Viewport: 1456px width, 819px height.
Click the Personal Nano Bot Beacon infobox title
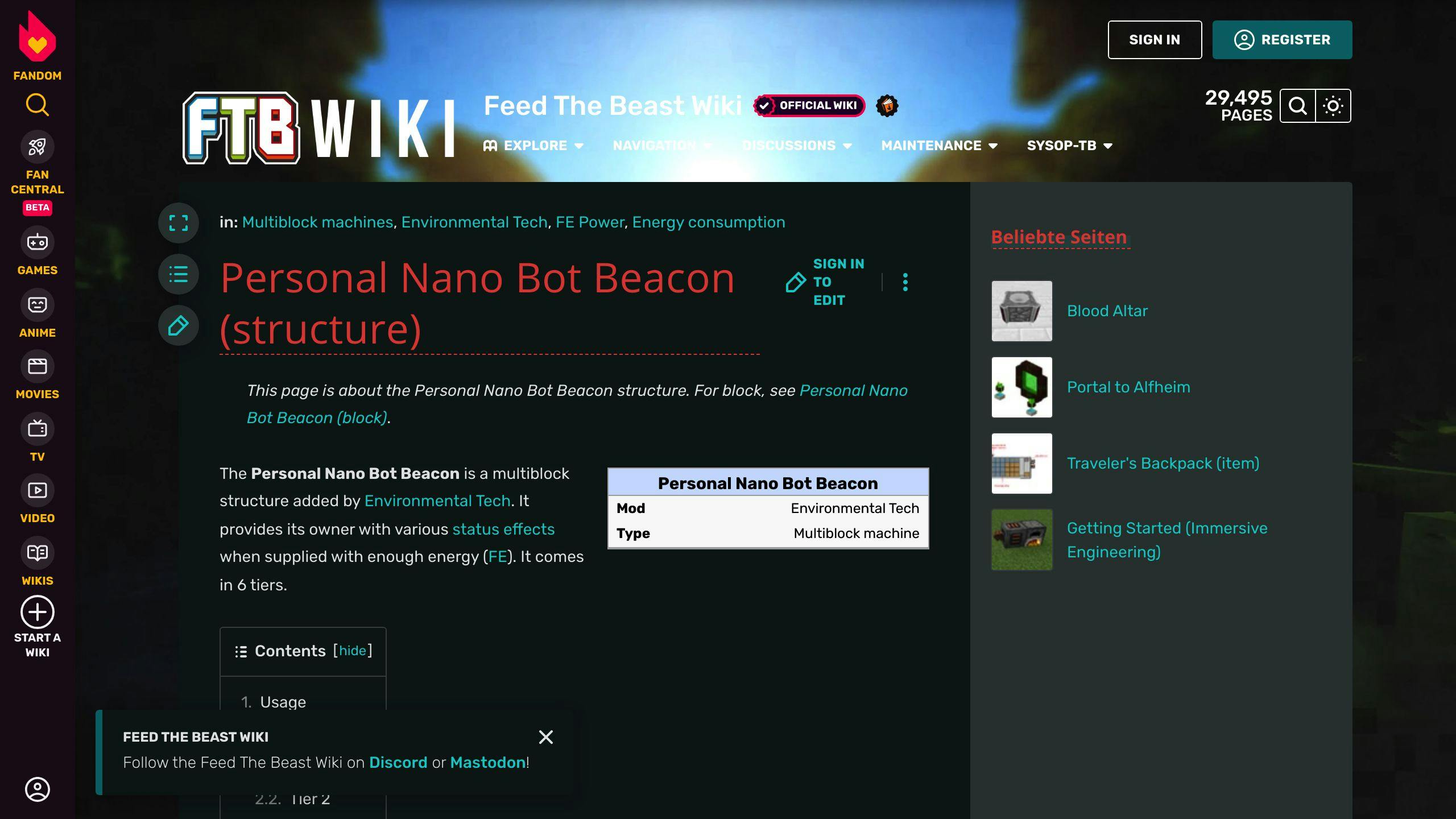coord(768,483)
